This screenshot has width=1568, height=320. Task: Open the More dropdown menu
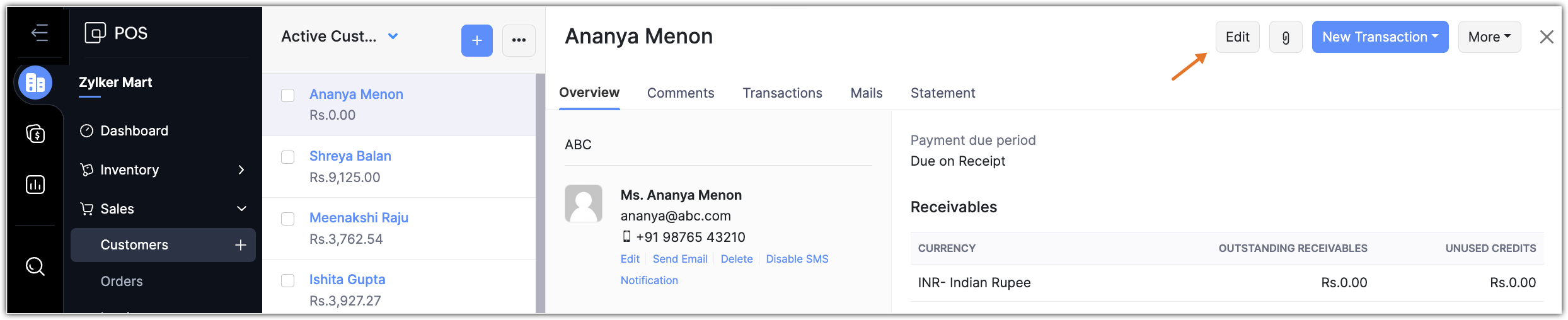point(1489,37)
